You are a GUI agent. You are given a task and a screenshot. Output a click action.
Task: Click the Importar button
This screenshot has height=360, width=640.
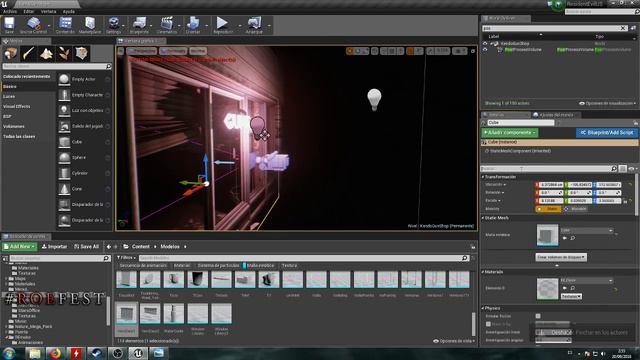tap(54, 247)
